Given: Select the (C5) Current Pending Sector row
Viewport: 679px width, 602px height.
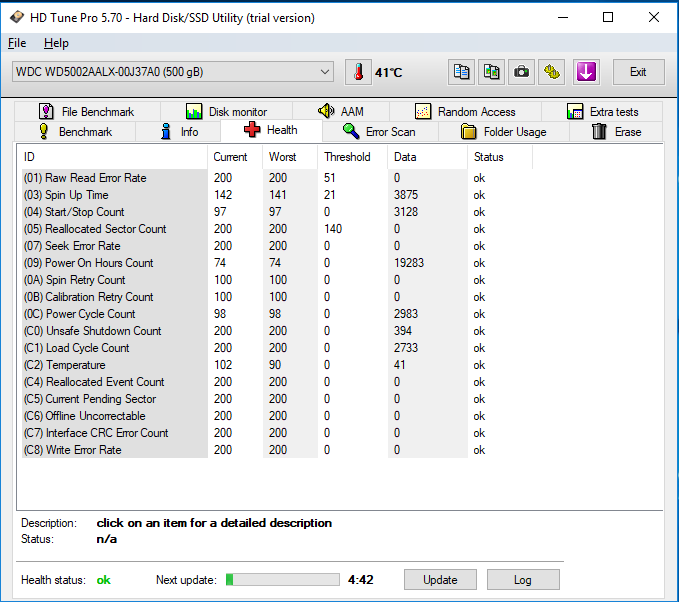Looking at the screenshot, I should tap(277, 399).
